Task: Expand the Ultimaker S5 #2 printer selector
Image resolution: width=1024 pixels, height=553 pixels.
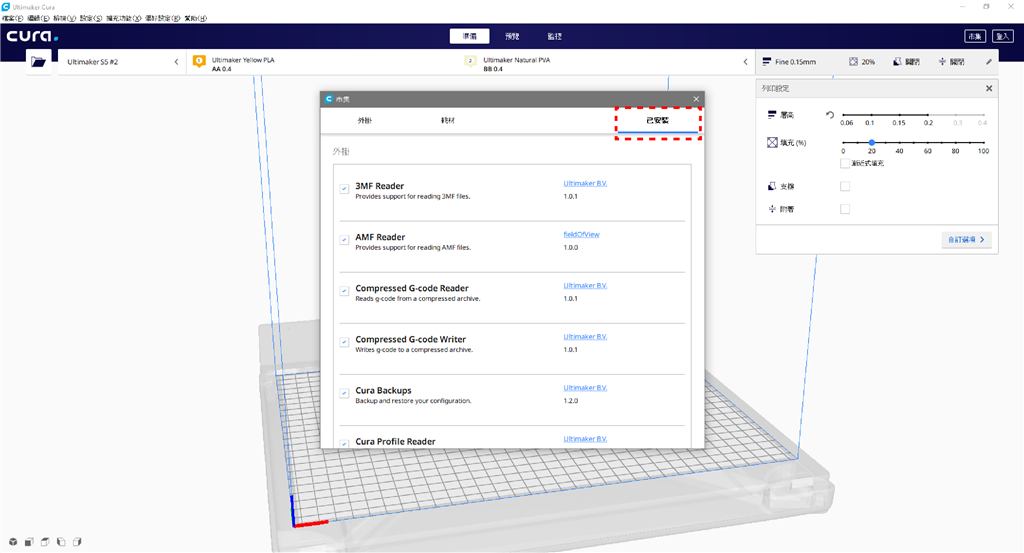Action: 176,62
